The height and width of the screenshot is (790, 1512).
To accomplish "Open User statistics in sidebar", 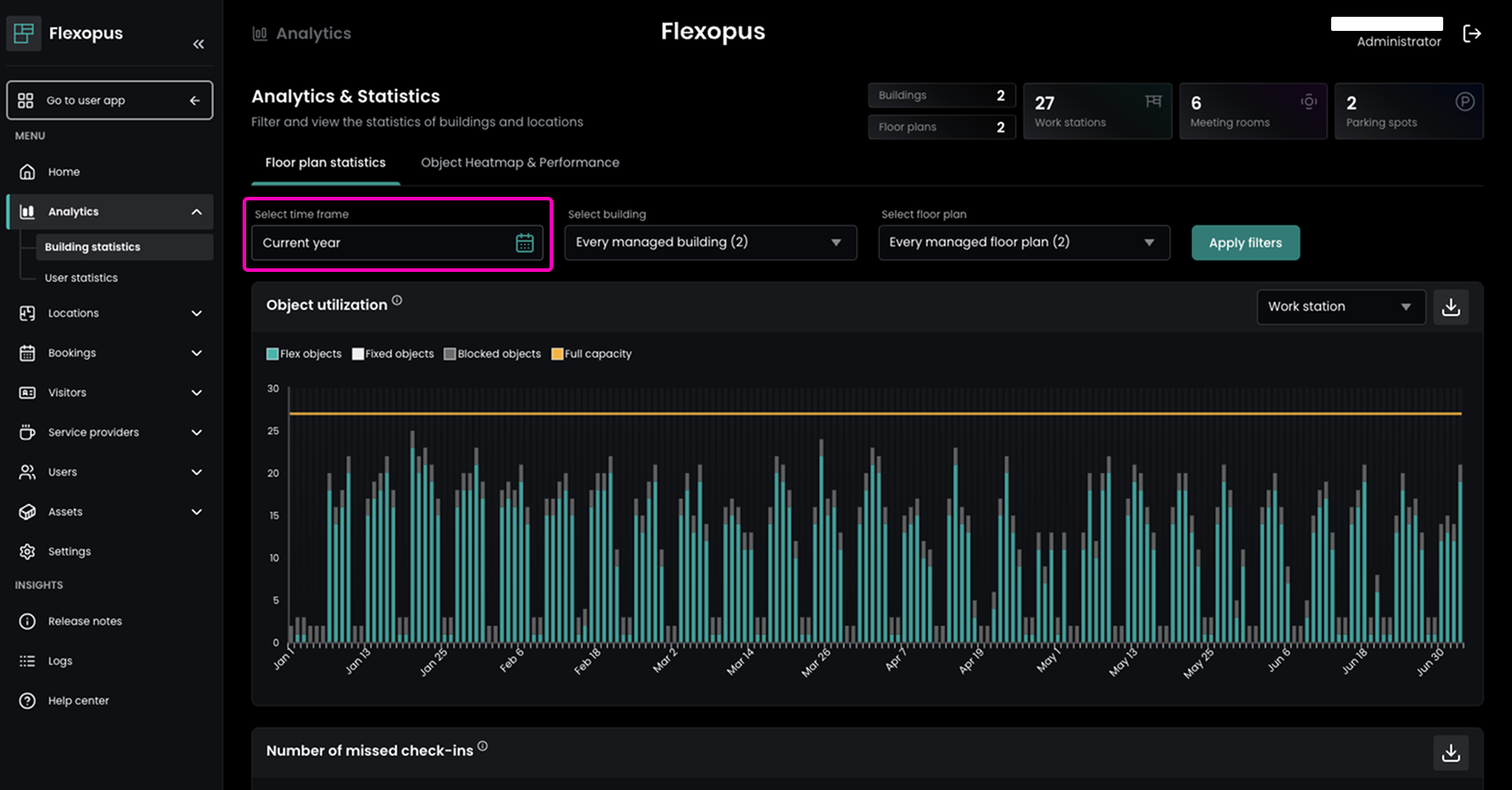I will [81, 278].
